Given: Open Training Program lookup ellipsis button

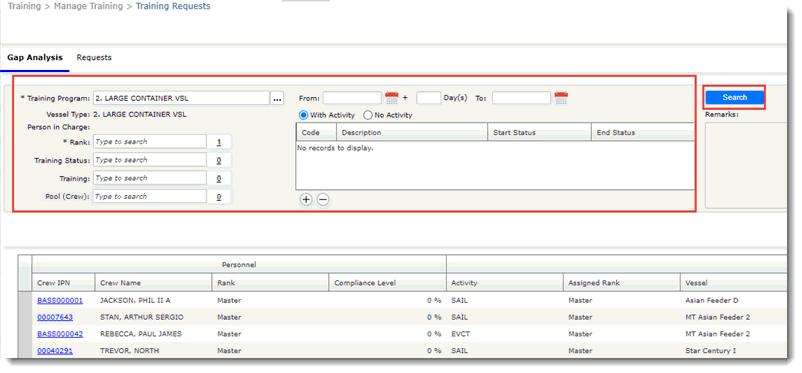Looking at the screenshot, I should pyautogui.click(x=277, y=98).
